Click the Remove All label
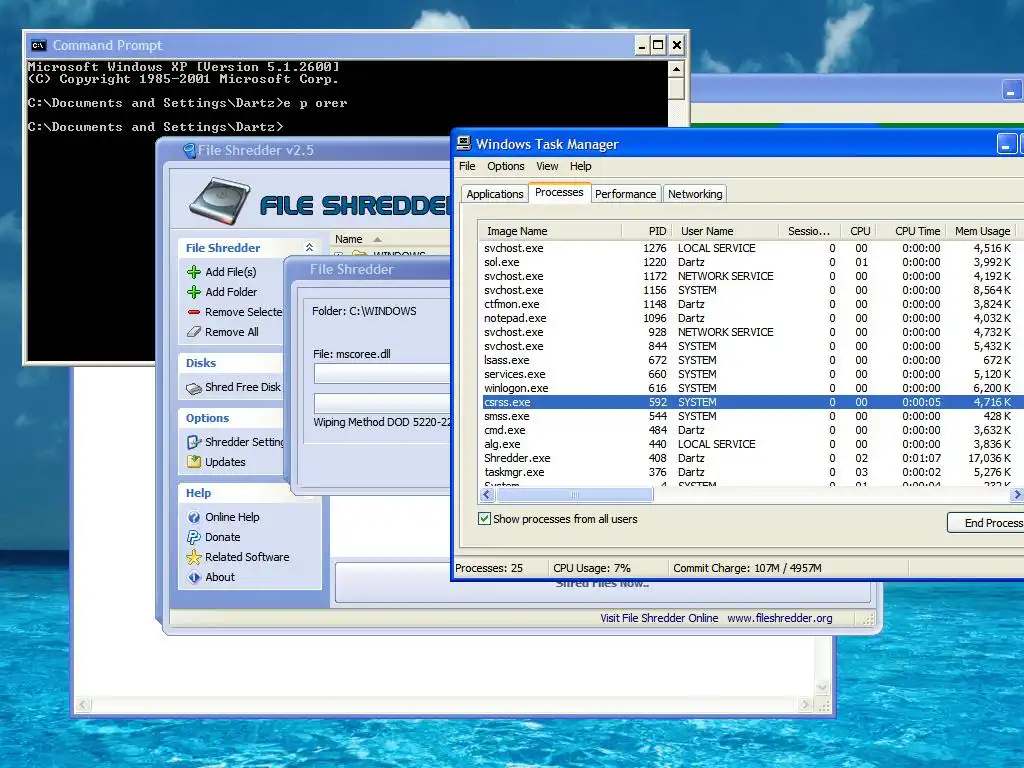1024x768 pixels. coord(232,332)
